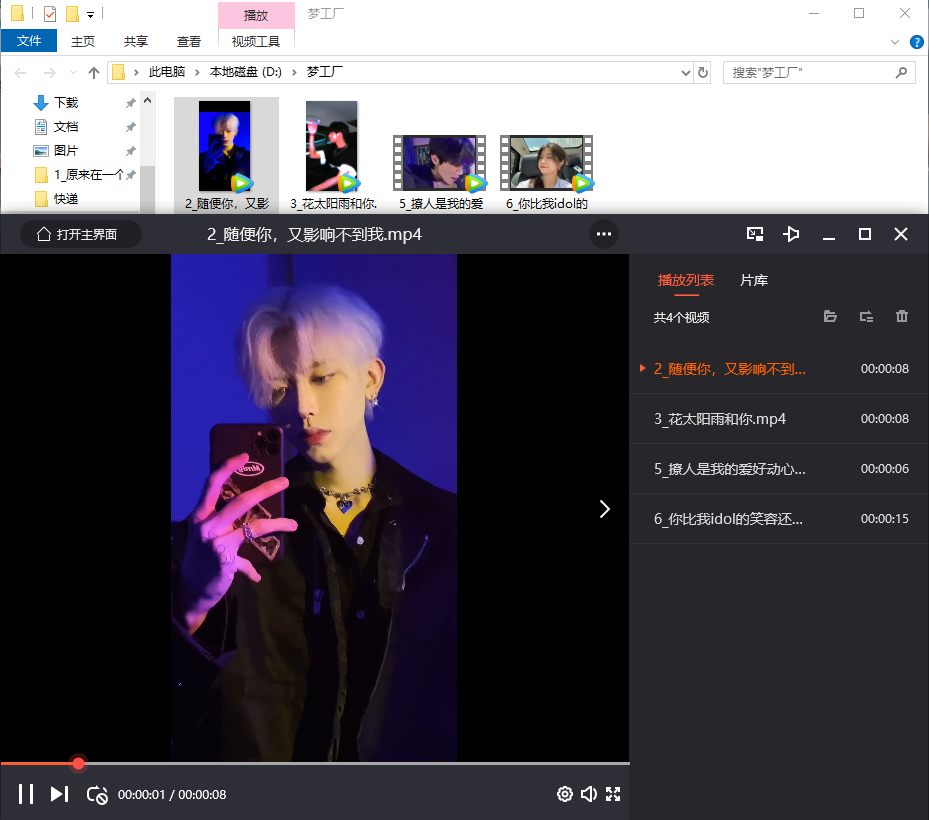Select the 播放 contextual tab

256,15
